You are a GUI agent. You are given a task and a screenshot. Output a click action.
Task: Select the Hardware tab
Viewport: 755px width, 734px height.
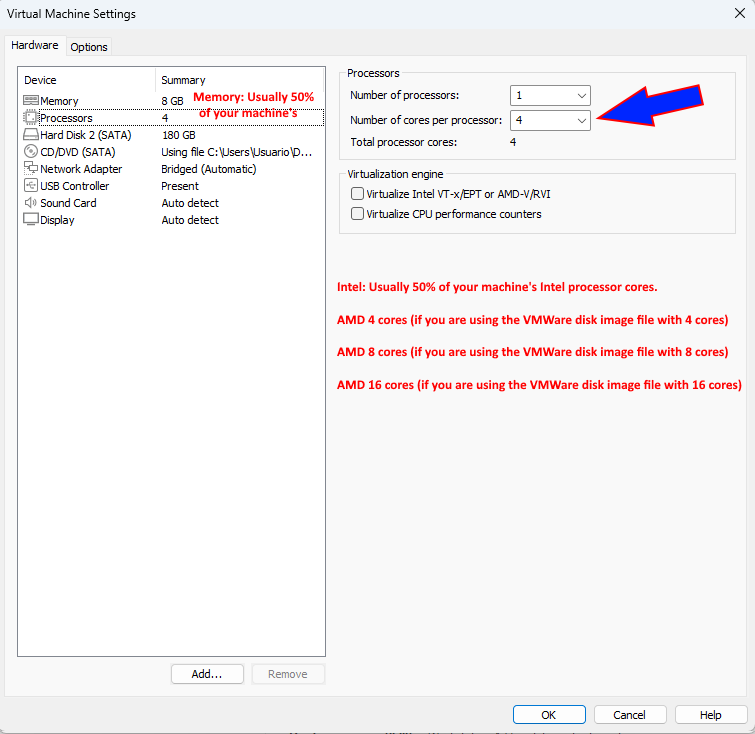pos(35,46)
